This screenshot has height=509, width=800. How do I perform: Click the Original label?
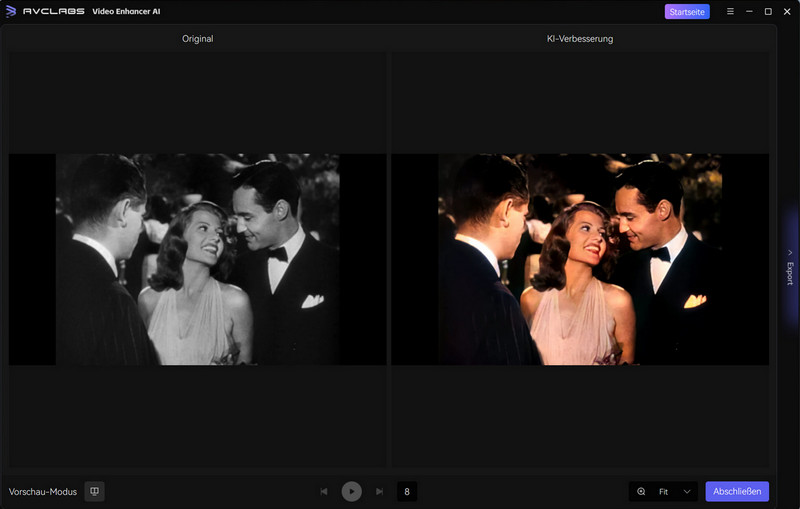click(x=197, y=39)
